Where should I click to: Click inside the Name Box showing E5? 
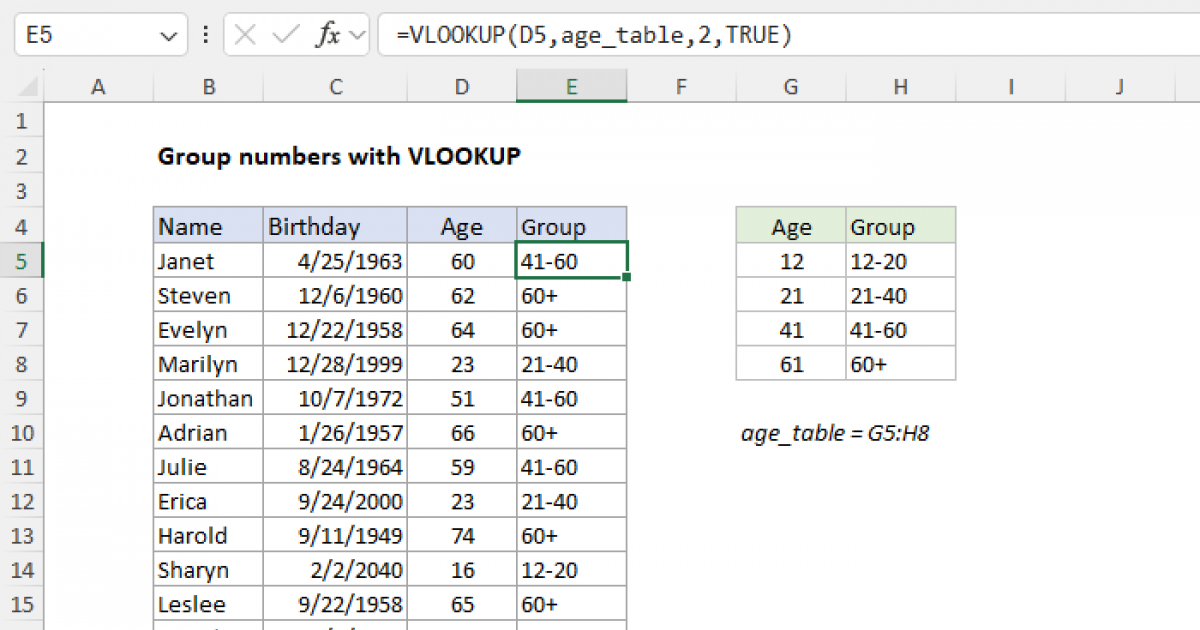pyautogui.click(x=80, y=37)
